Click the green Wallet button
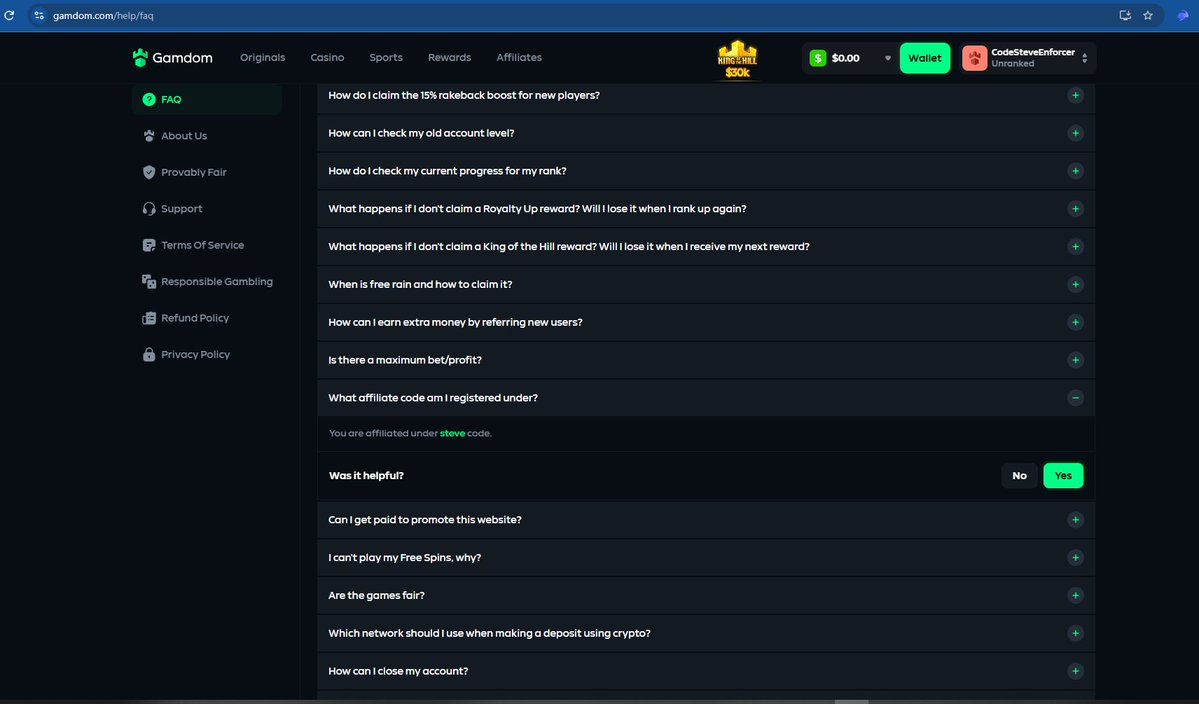The image size is (1199, 704). tap(924, 58)
